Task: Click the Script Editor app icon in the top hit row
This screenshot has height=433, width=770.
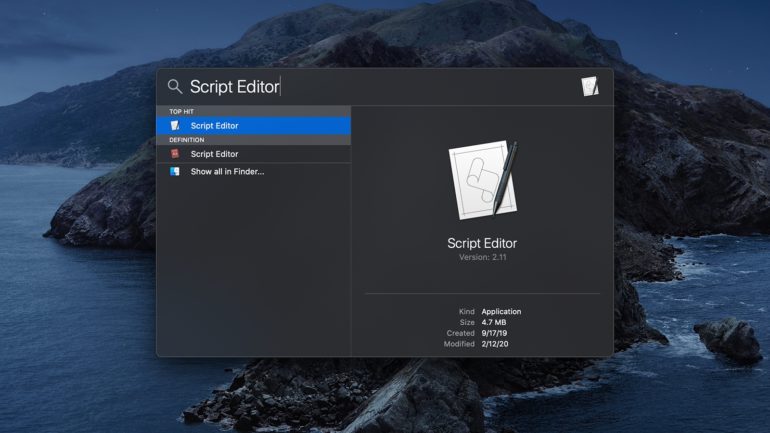Action: 175,126
